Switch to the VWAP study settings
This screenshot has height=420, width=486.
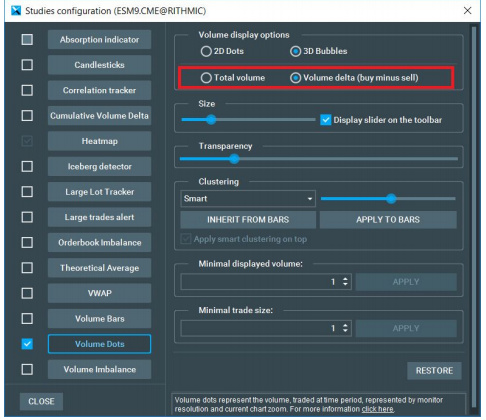(99, 293)
